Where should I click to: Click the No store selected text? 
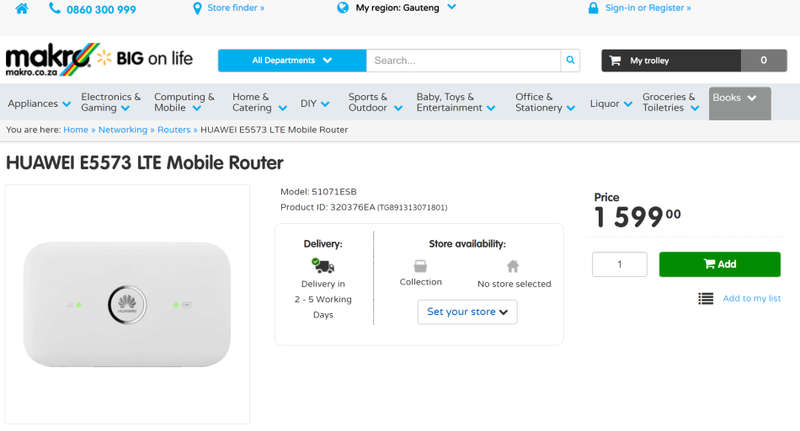pyautogui.click(x=514, y=284)
